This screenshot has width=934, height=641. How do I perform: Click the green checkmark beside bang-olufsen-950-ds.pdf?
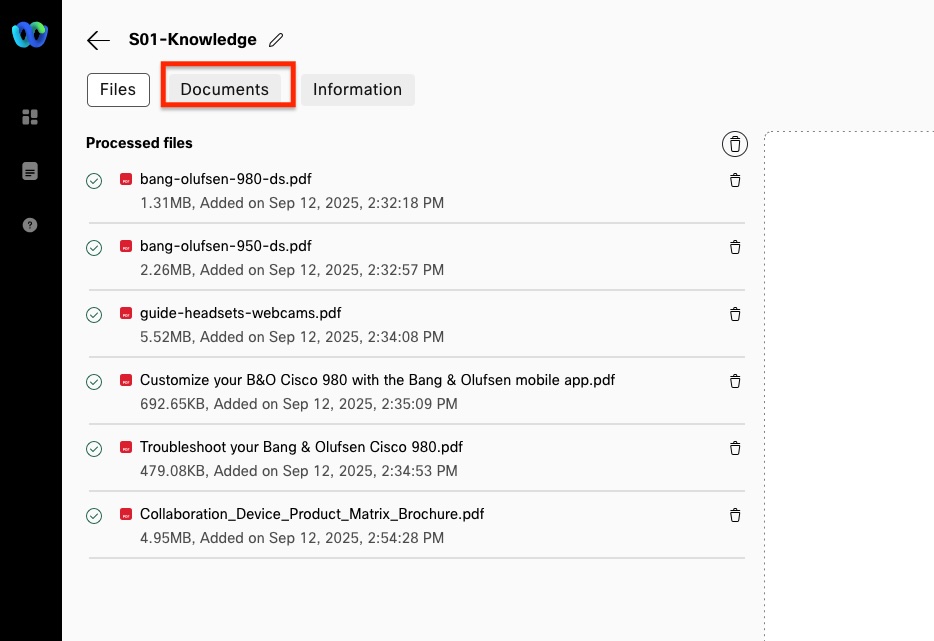pyautogui.click(x=94, y=248)
